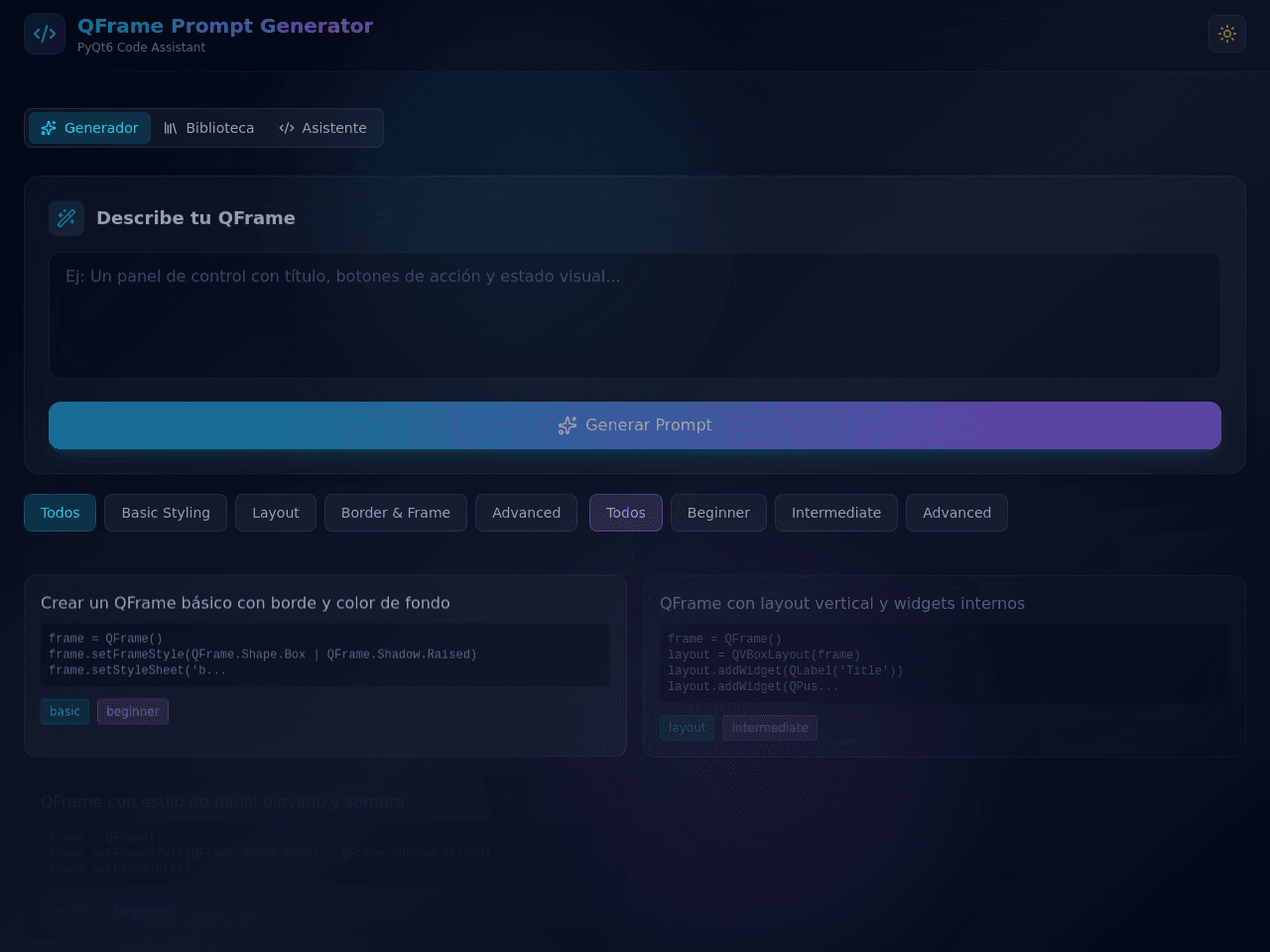Select the purple Todos difficulty filter

point(626,513)
